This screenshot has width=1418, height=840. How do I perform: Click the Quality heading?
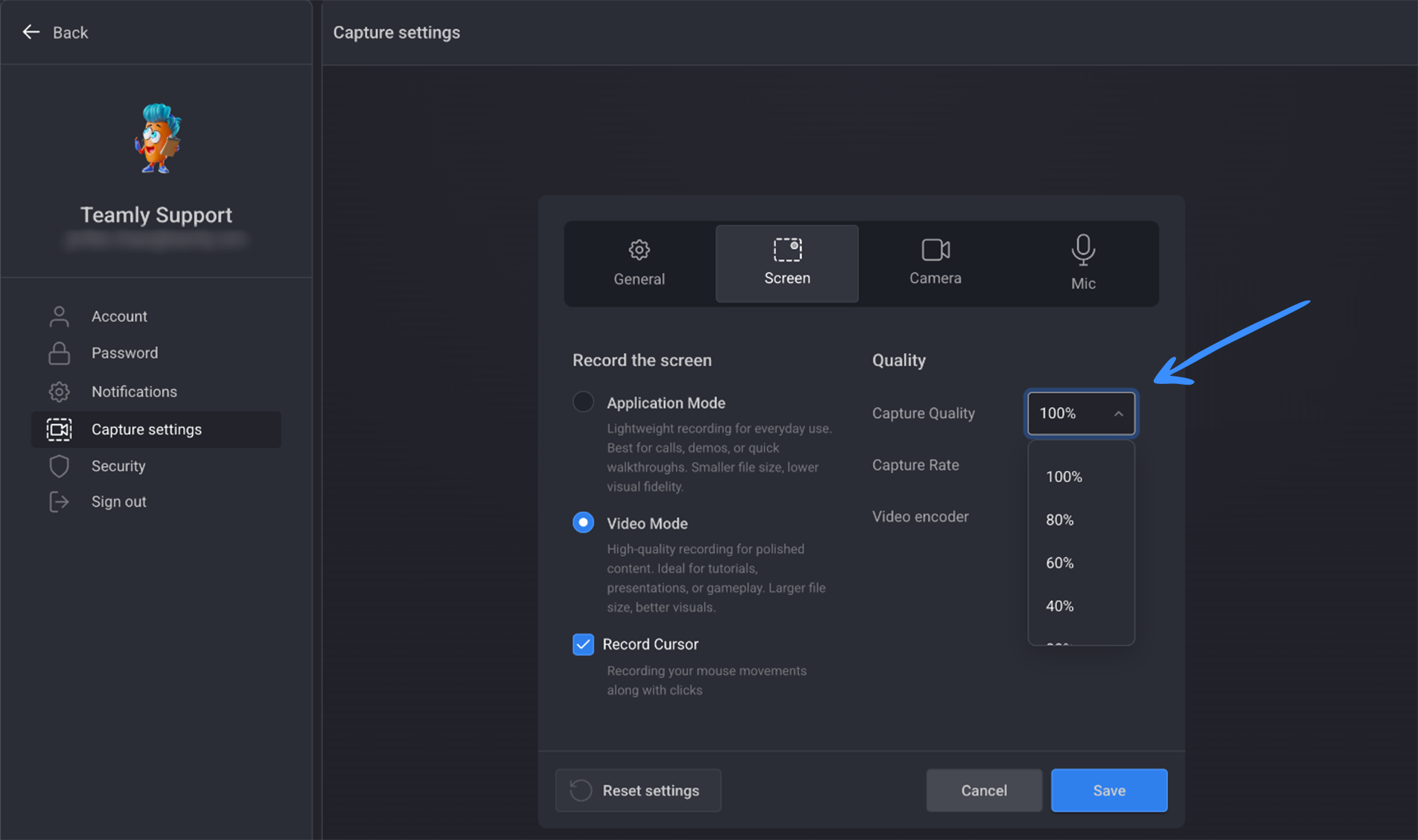(899, 360)
